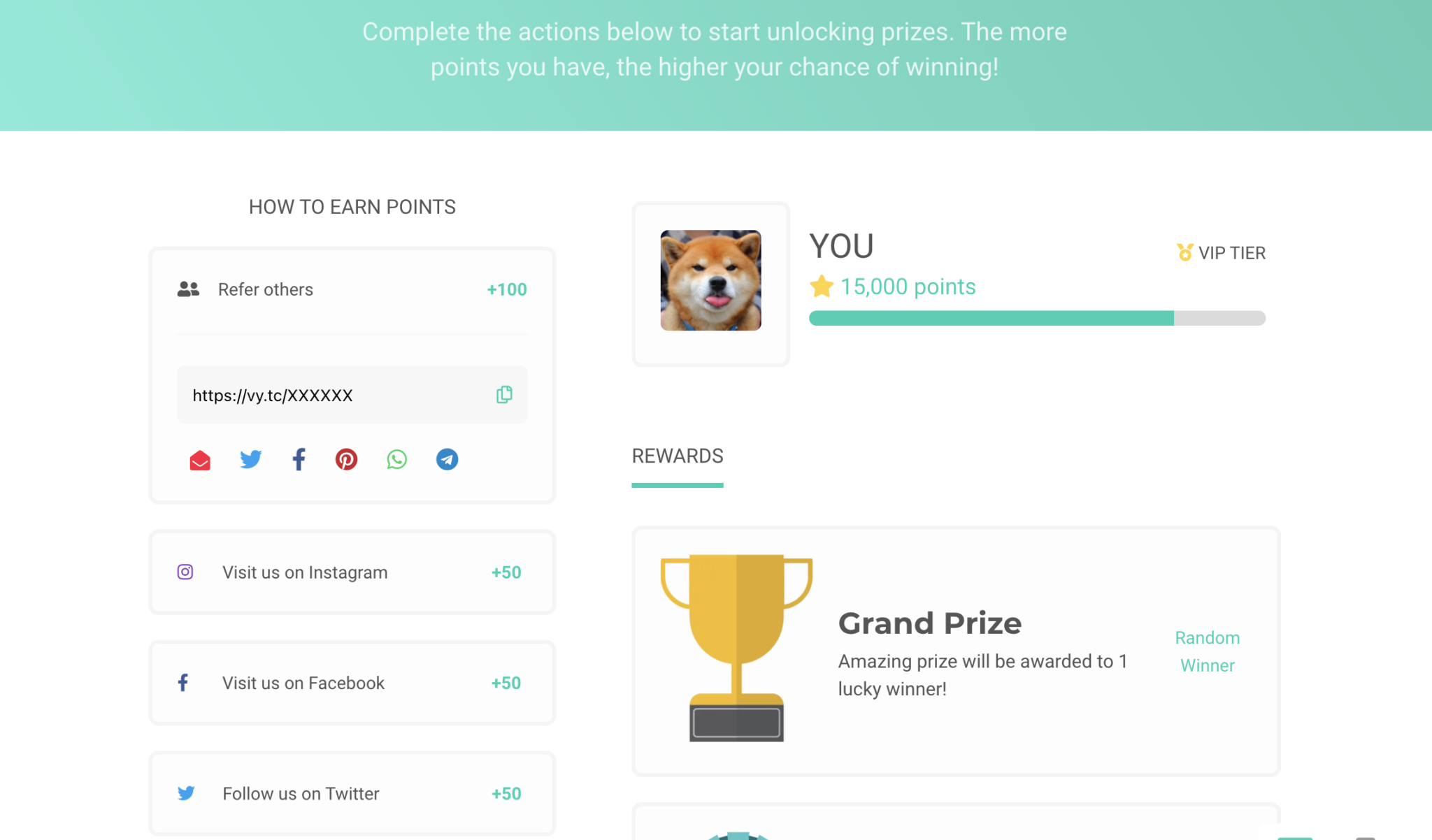
Task: Send referral link via Telegram icon
Action: (447, 459)
